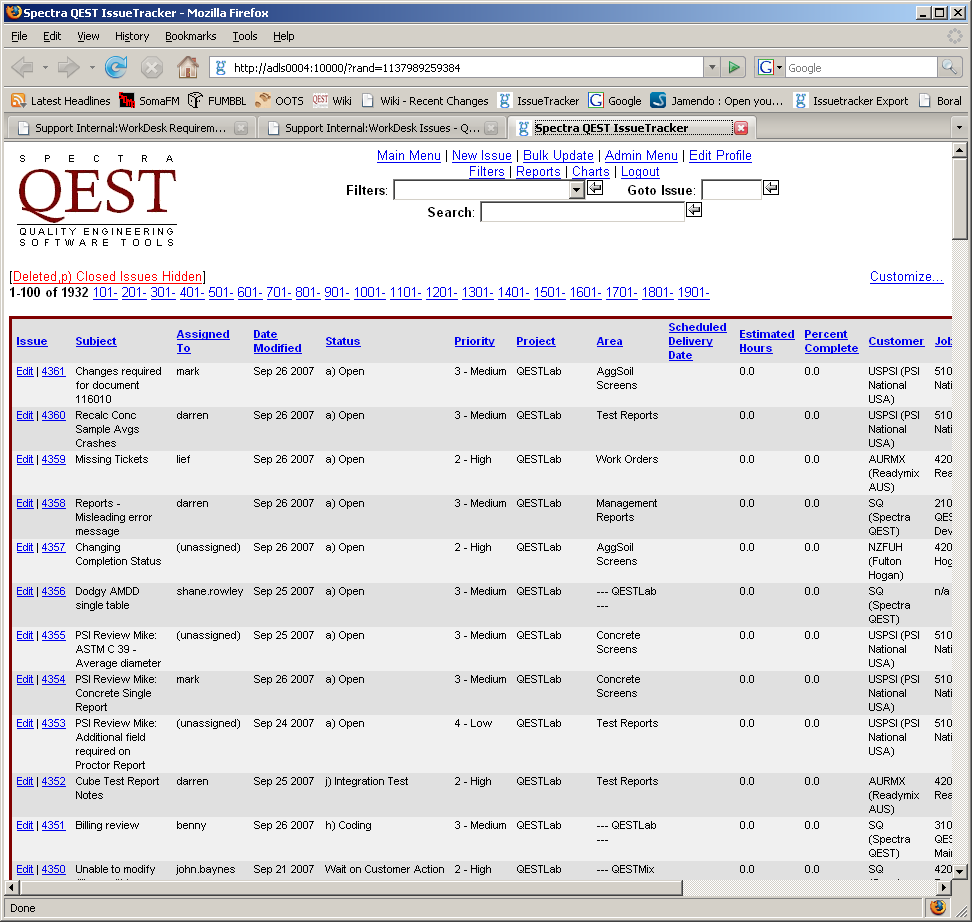Screen dimensions: 972x922
Task: Click the search magnifier icon
Action: (x=949, y=68)
